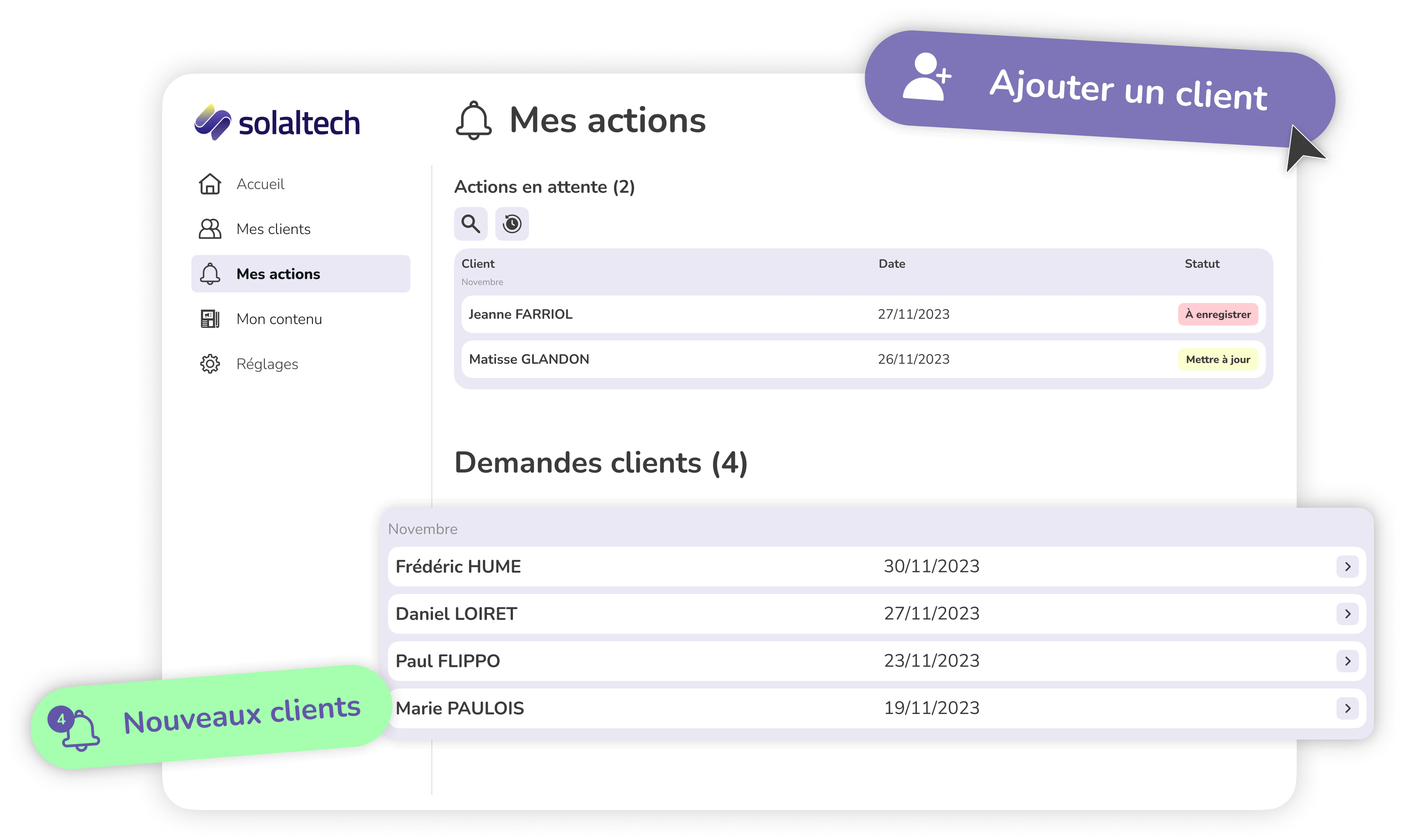Click the Mettre à jour status badge
Image resolution: width=1404 pixels, height=840 pixels.
click(1218, 359)
